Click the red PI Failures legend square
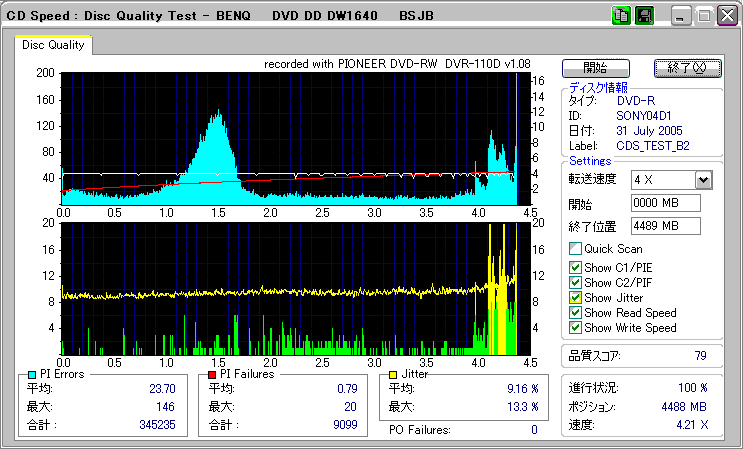Image resolution: width=743 pixels, height=449 pixels. pyautogui.click(x=211, y=374)
